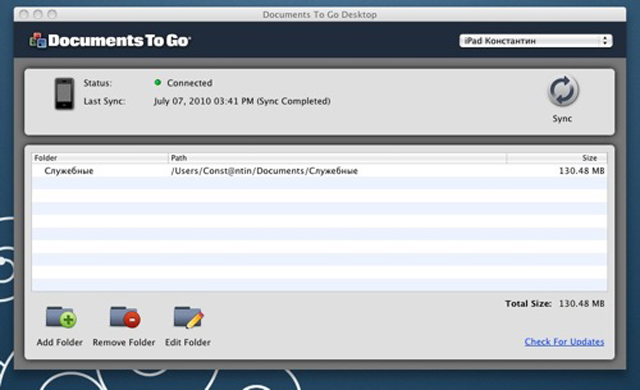Sort by the Path column header
The image size is (640, 390).
tap(337, 158)
